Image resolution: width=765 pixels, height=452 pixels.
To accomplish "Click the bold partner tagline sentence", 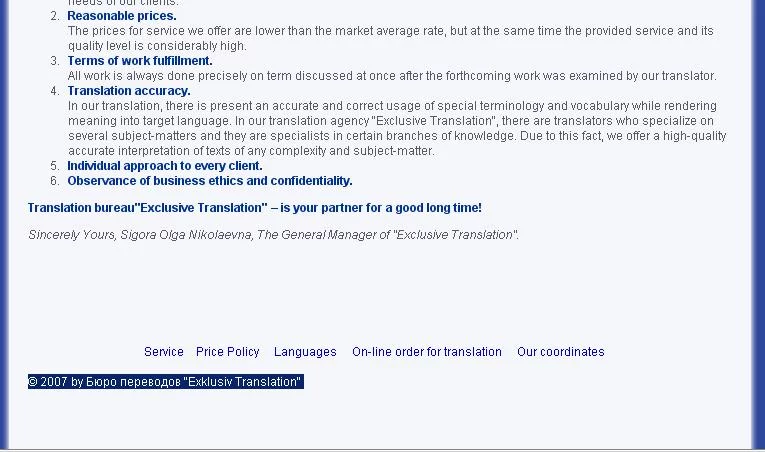I will pyautogui.click(x=255, y=208).
